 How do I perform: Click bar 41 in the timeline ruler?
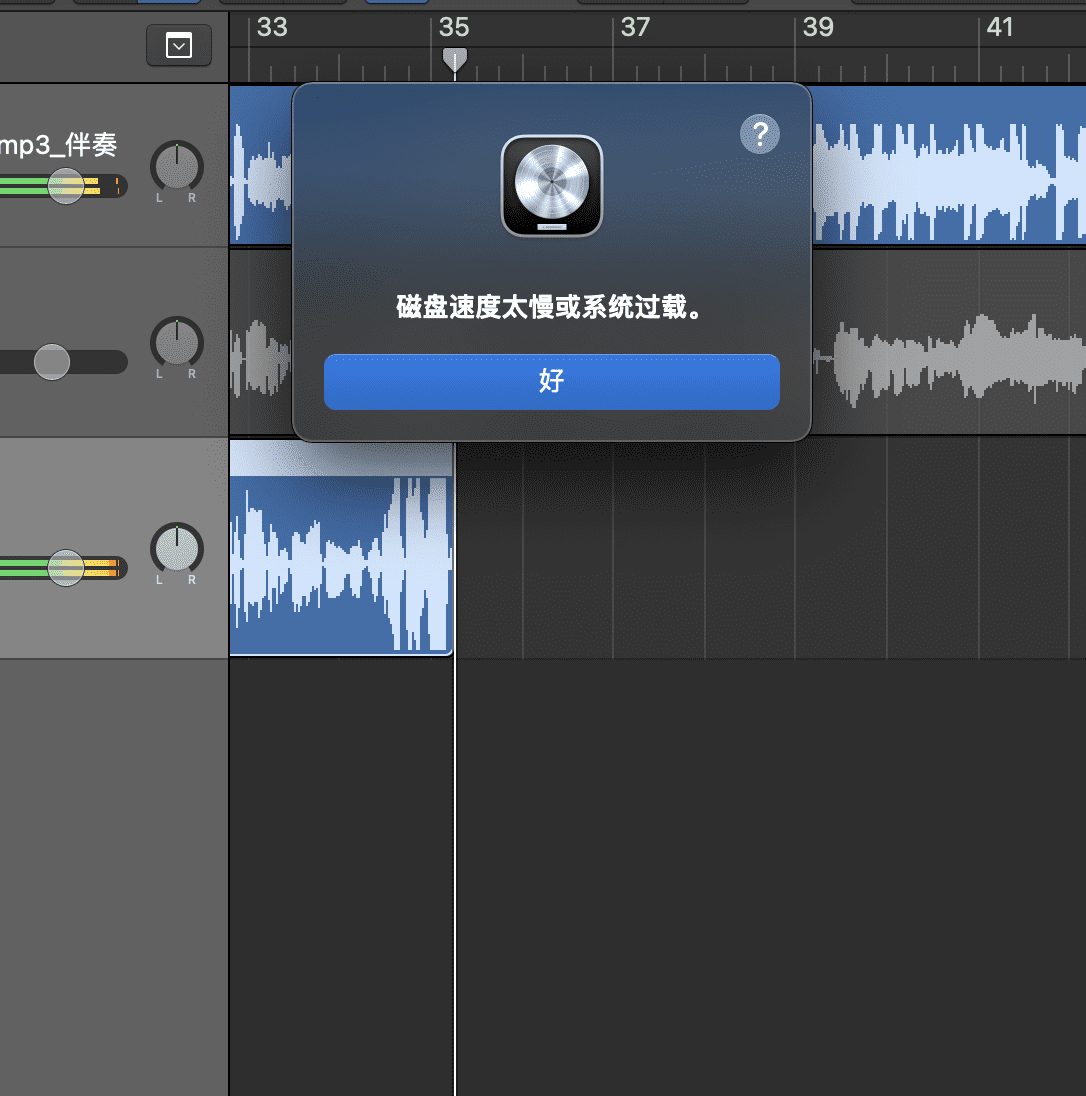(1000, 28)
